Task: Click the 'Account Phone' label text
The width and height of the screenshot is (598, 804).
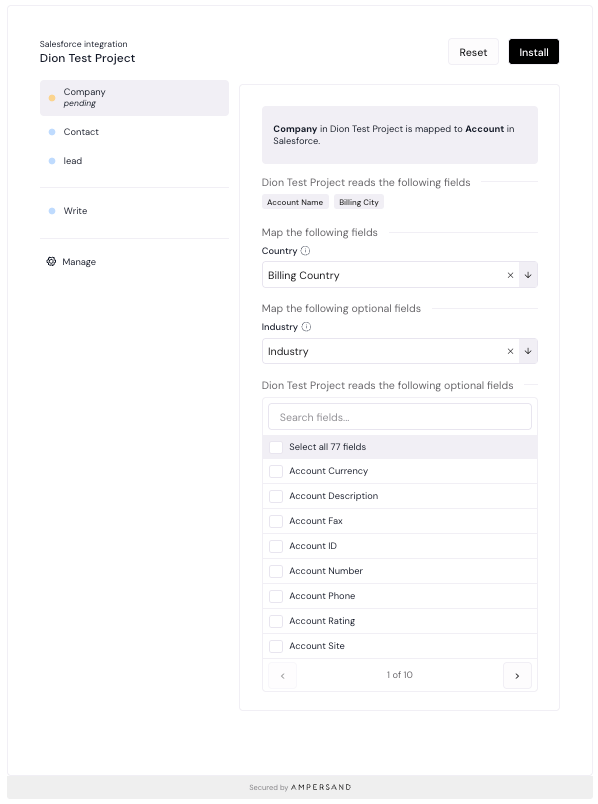Action: tap(322, 596)
